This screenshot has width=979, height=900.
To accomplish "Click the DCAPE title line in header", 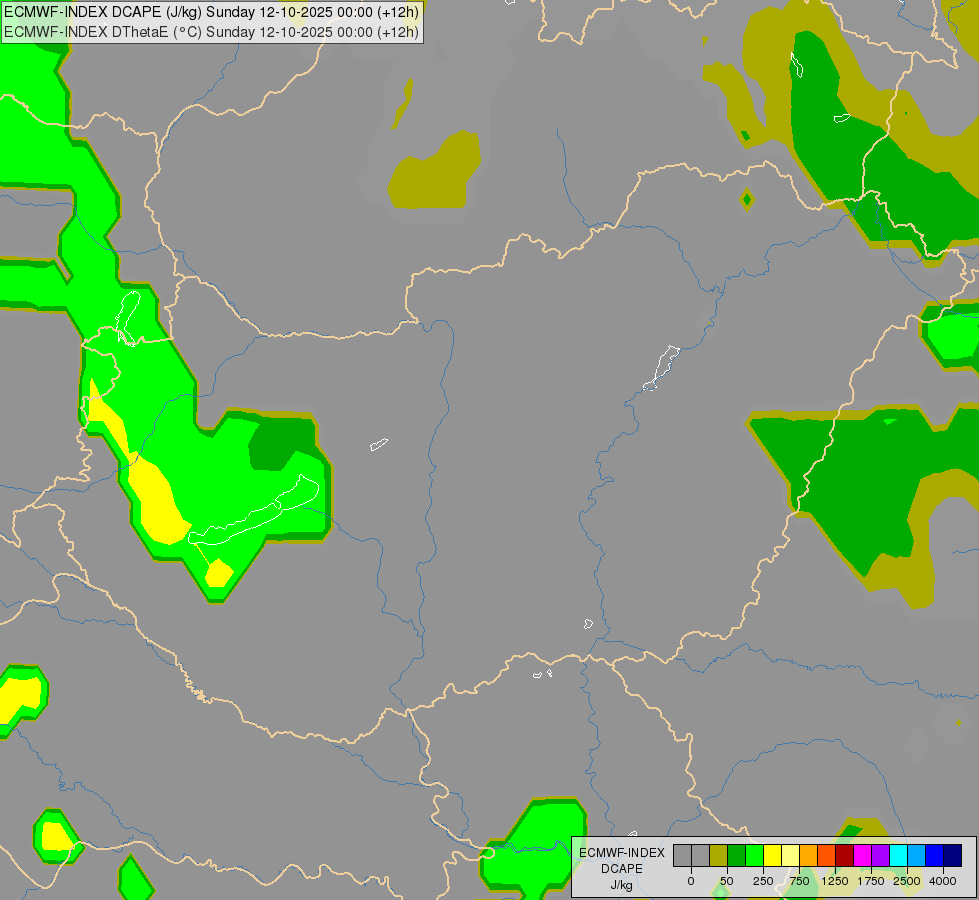I will click(212, 12).
